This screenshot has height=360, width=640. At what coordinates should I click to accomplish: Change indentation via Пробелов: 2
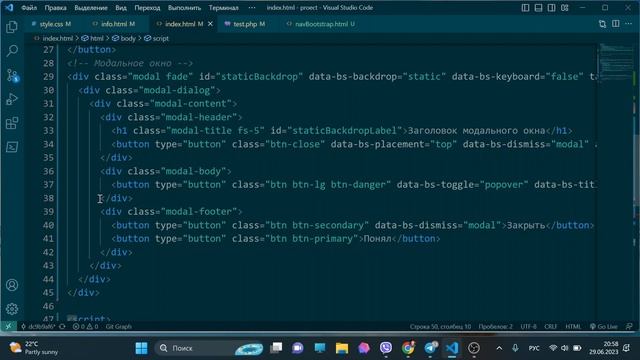point(496,327)
